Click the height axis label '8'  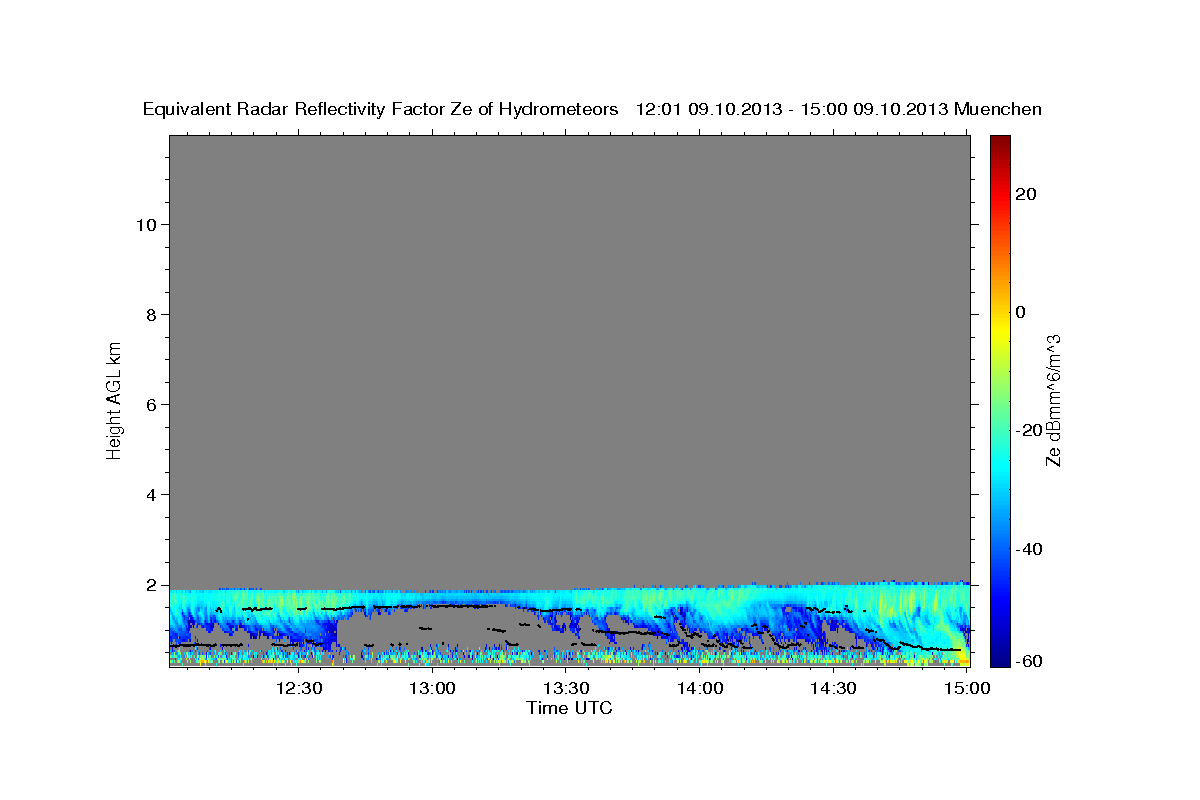150,315
